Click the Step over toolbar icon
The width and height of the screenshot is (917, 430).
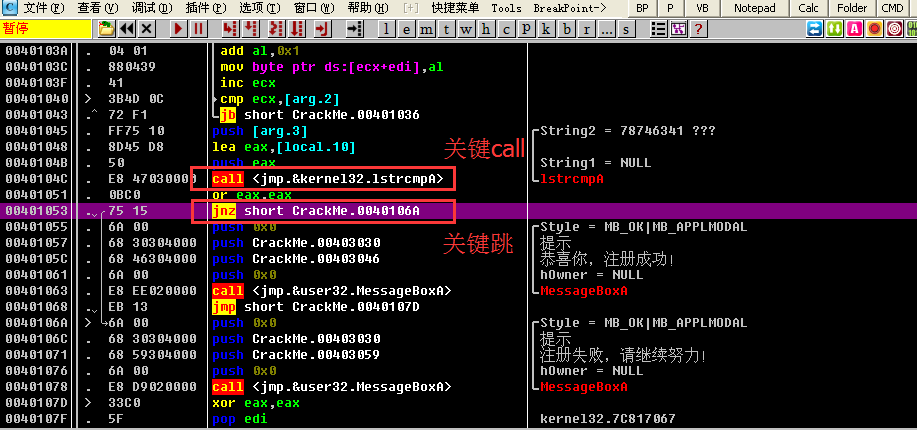[x=251, y=29]
